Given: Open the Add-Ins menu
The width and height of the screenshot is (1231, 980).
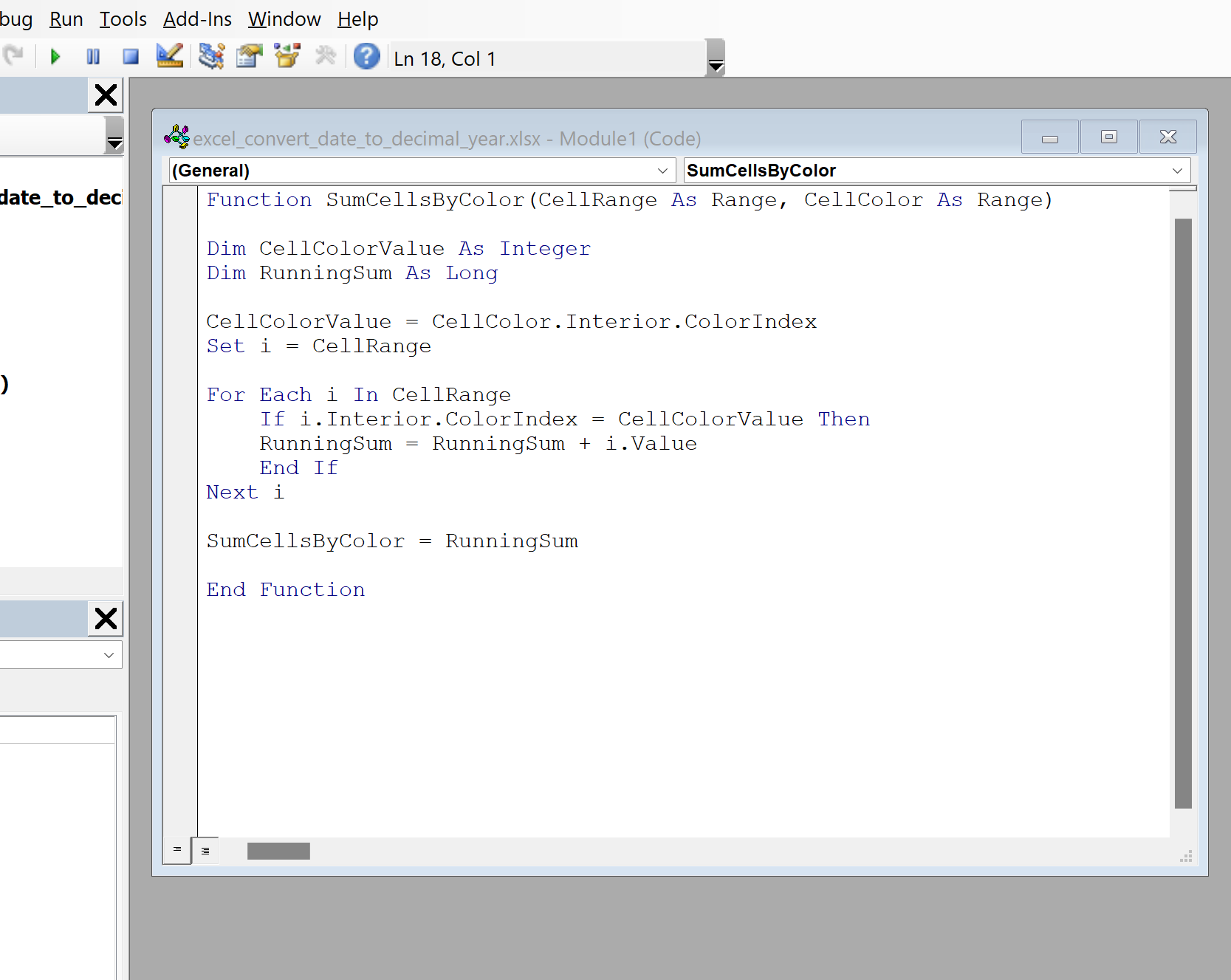Looking at the screenshot, I should pyautogui.click(x=197, y=19).
